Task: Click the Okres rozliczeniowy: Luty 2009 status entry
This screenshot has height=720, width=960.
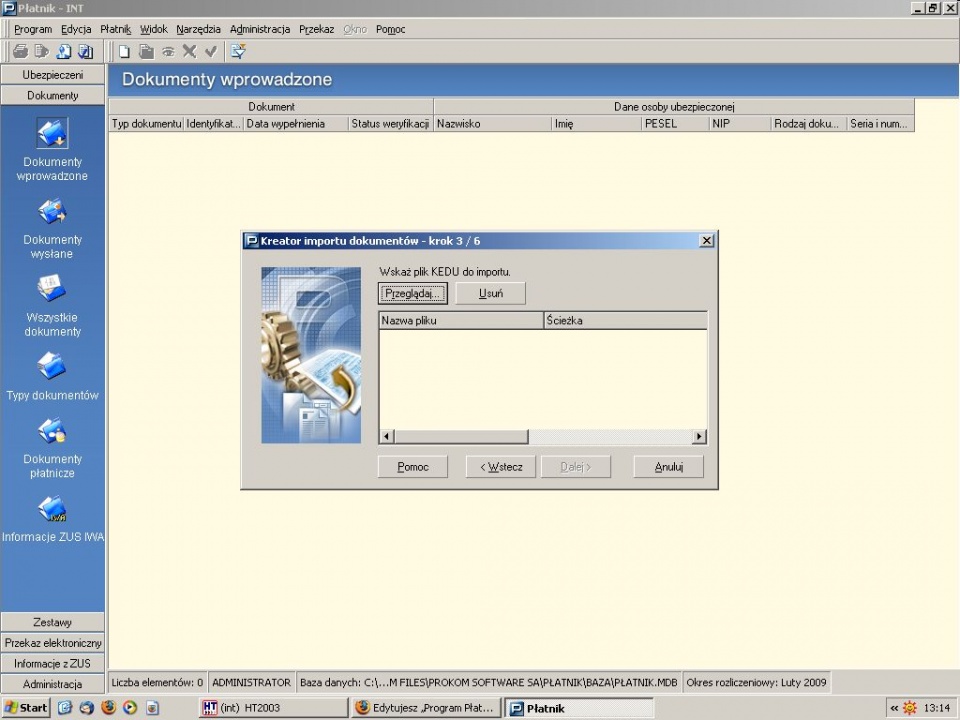Action: (x=756, y=682)
